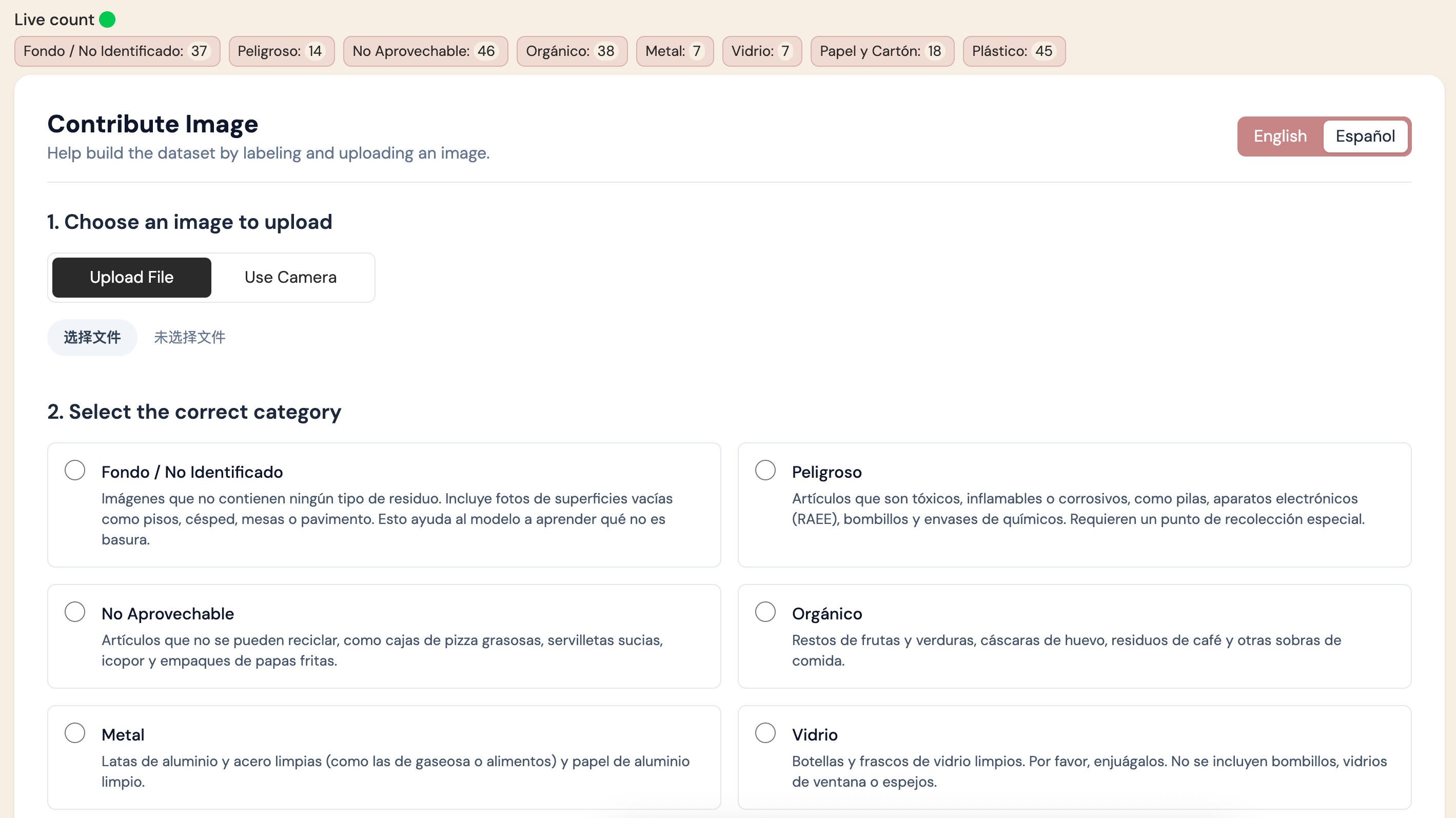This screenshot has width=1456, height=818.
Task: Switch language to English
Action: click(x=1280, y=136)
